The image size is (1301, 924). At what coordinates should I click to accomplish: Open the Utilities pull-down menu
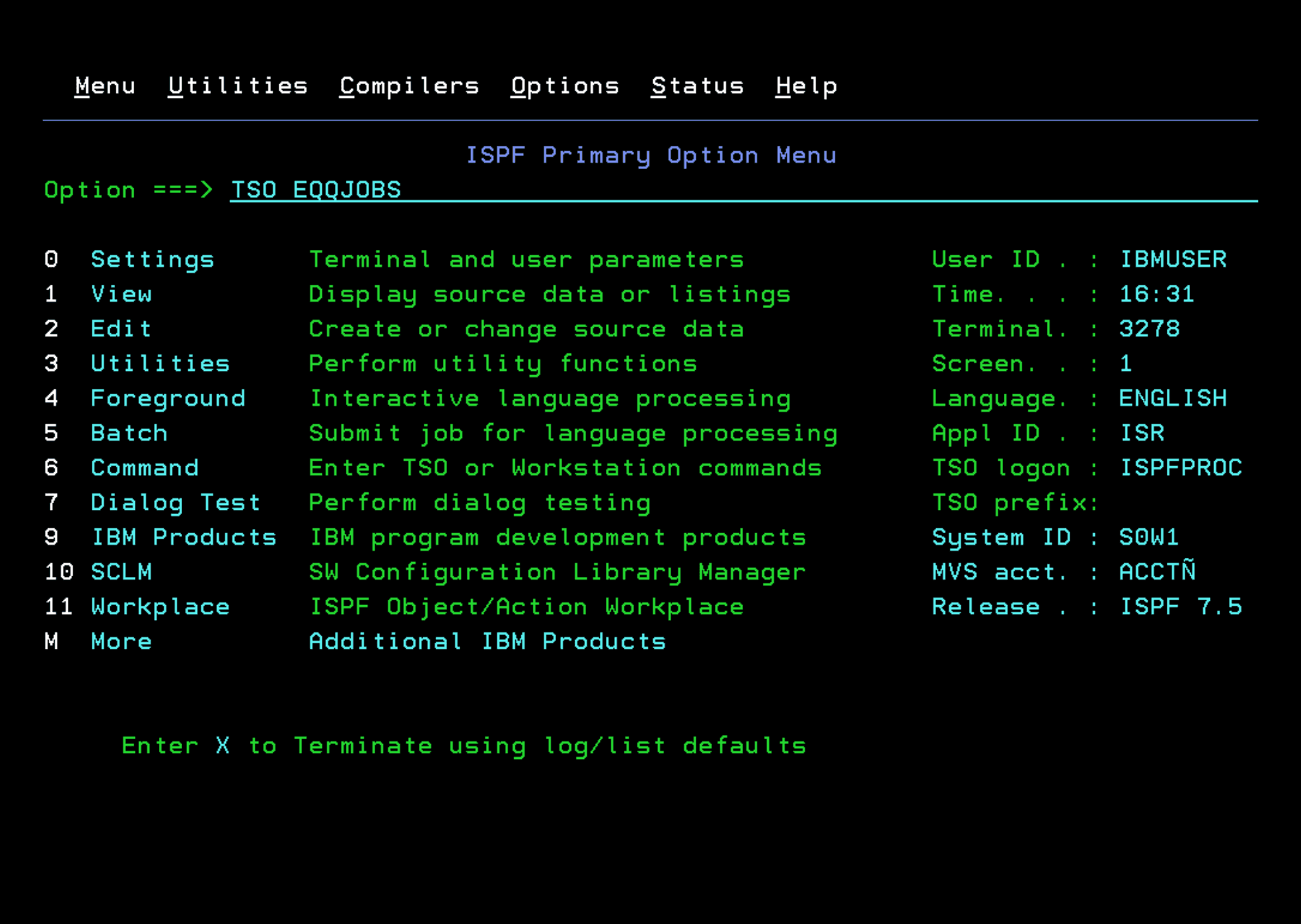[x=238, y=86]
